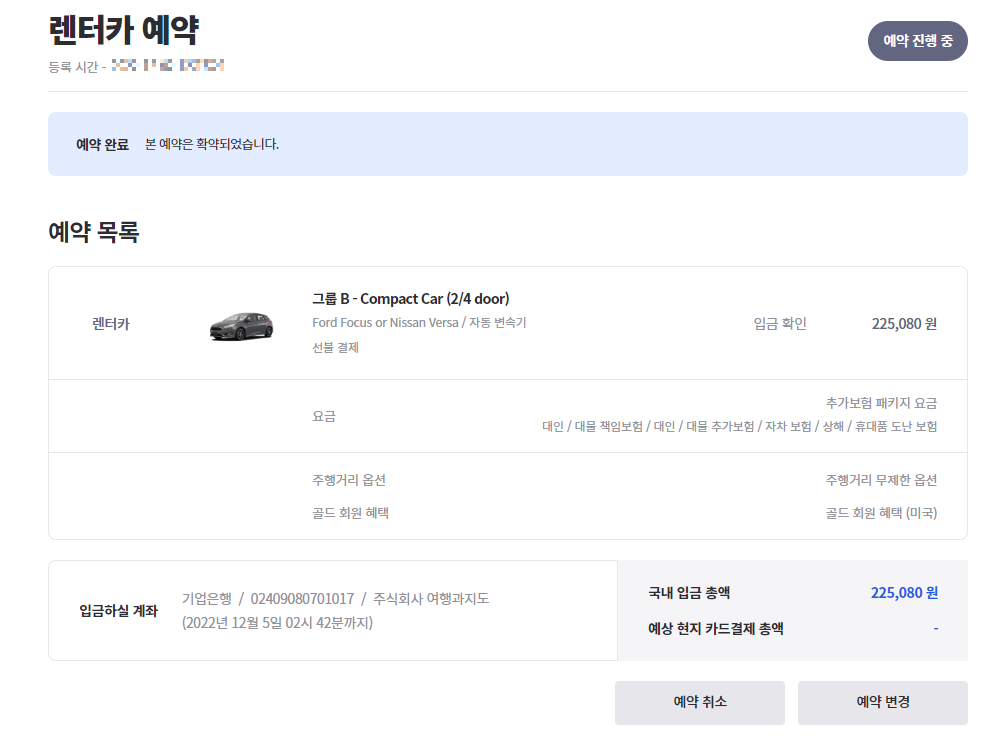This screenshot has width=1008, height=751.
Task: Click the deposit deadline date text
Action: point(277,623)
